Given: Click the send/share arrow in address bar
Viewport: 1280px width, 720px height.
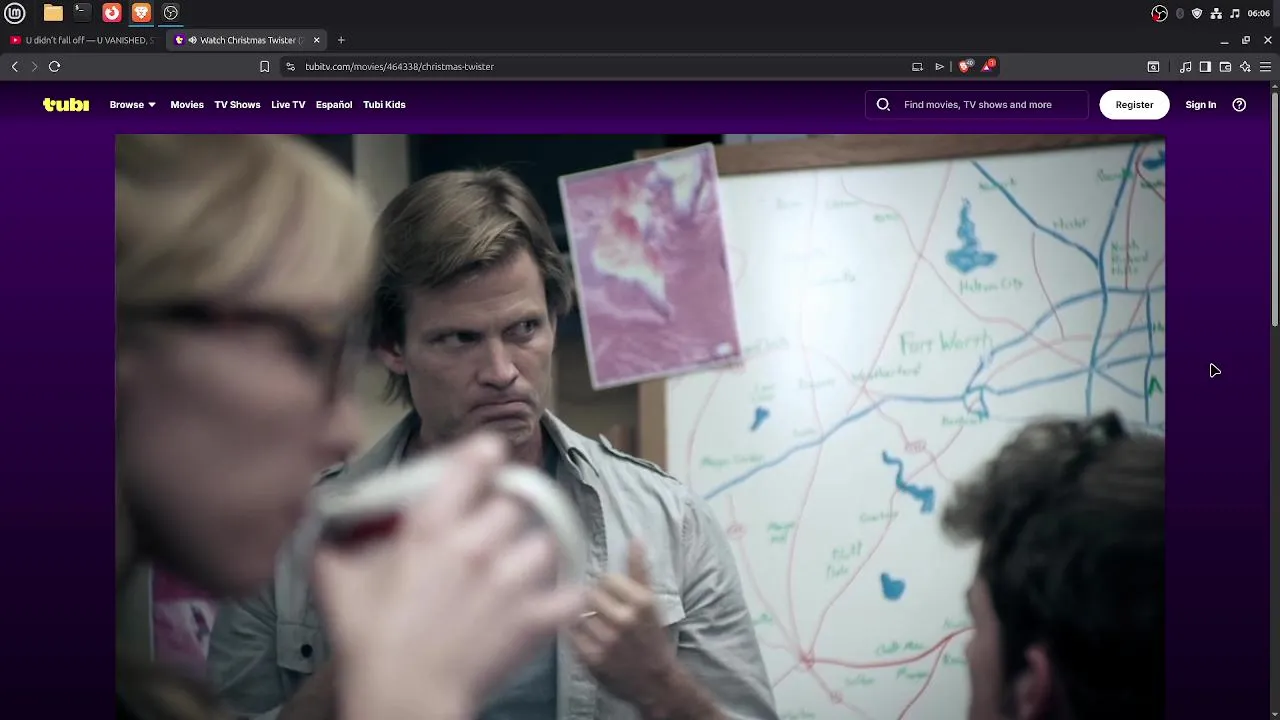Looking at the screenshot, I should tap(939, 66).
